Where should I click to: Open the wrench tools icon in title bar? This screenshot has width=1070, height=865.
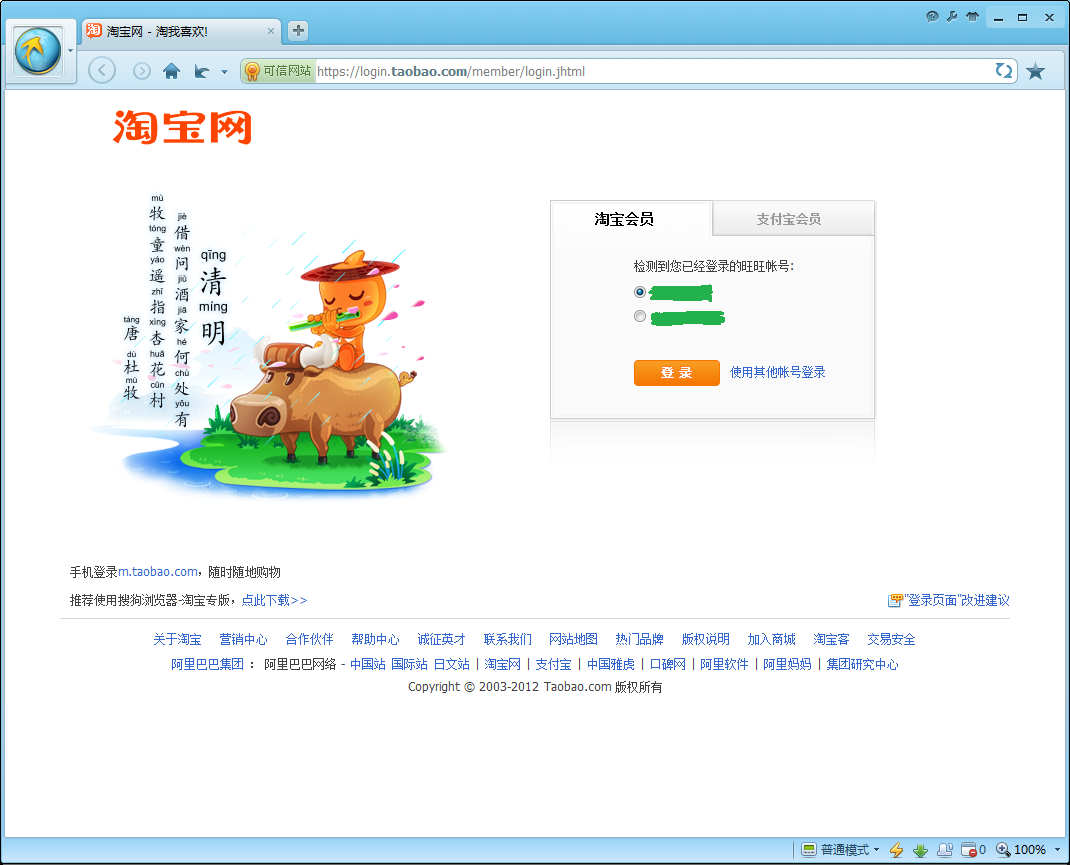click(952, 17)
